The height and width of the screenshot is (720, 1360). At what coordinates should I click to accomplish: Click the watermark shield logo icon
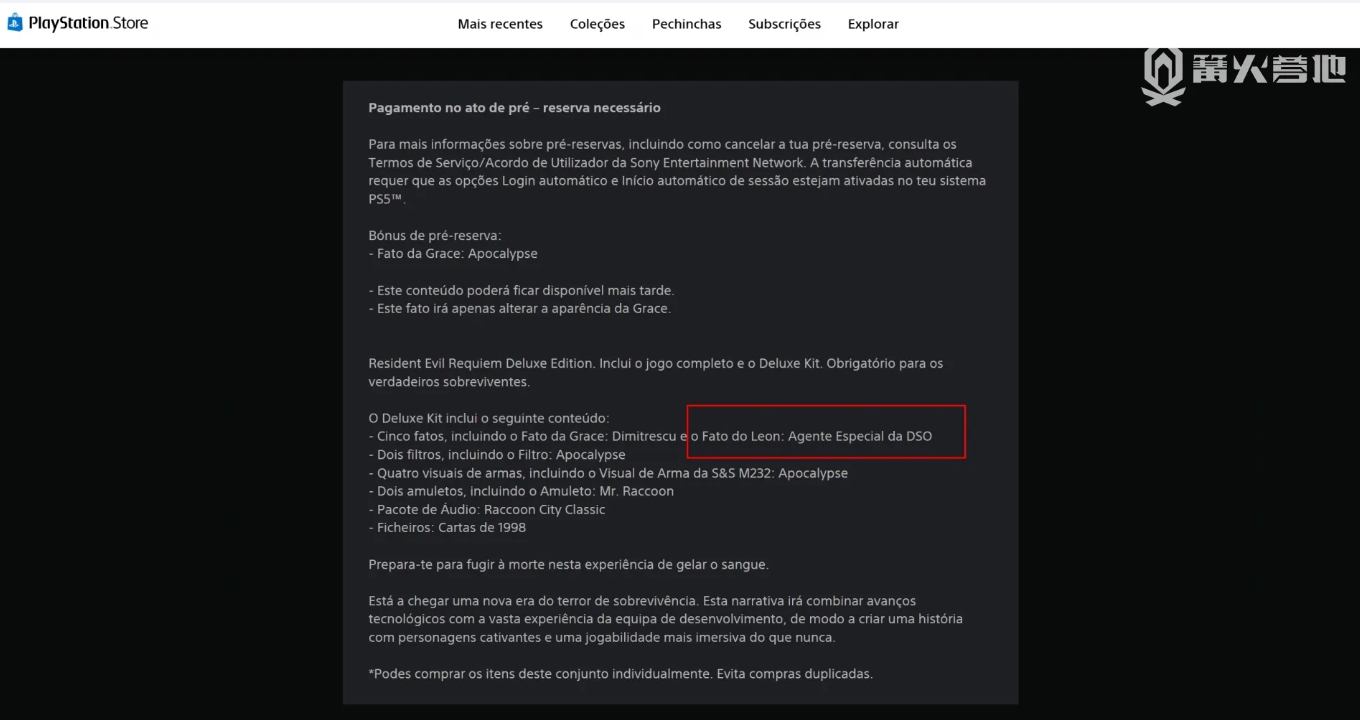click(1164, 76)
